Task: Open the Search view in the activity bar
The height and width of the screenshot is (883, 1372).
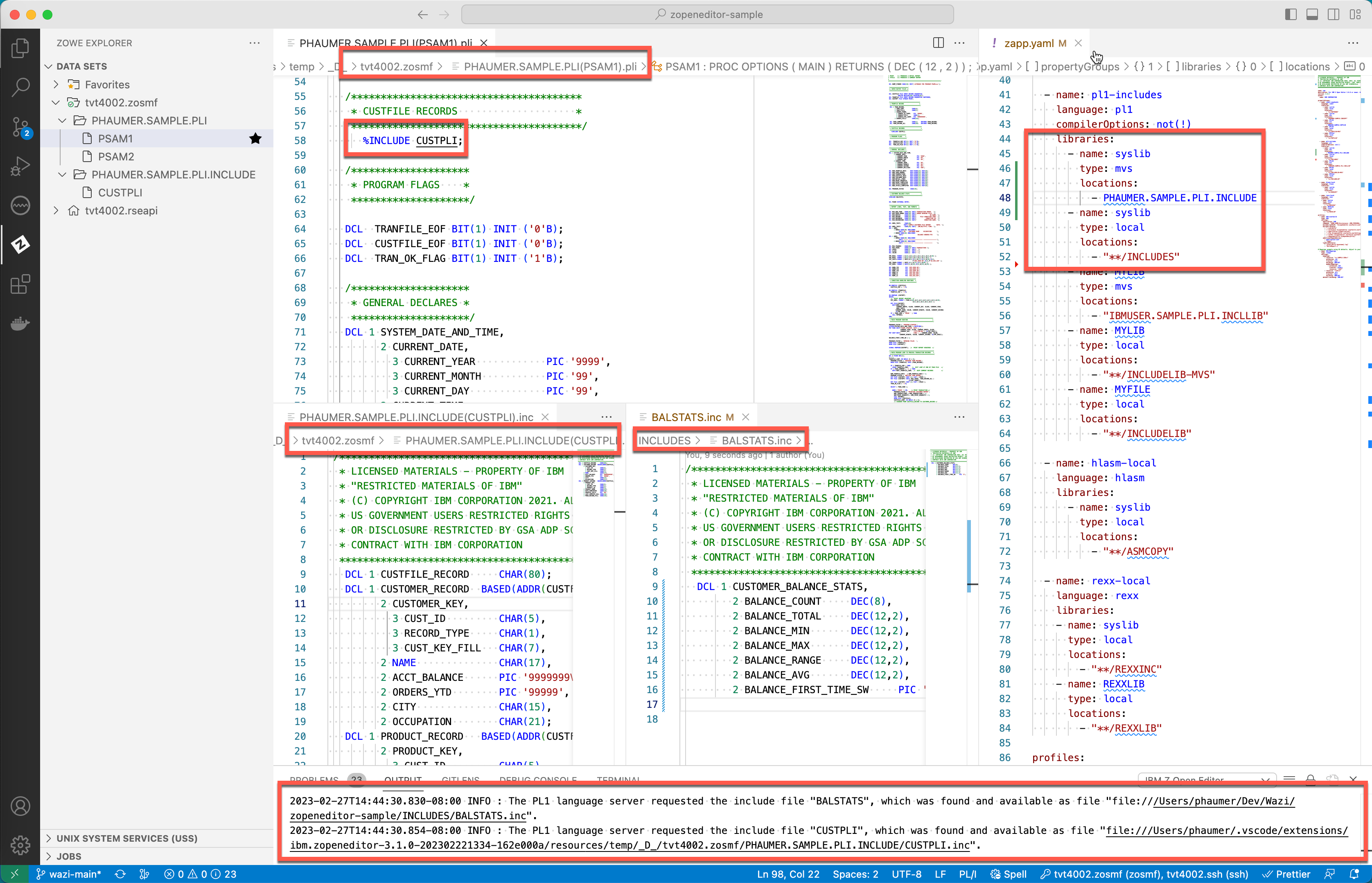Action: tap(20, 87)
